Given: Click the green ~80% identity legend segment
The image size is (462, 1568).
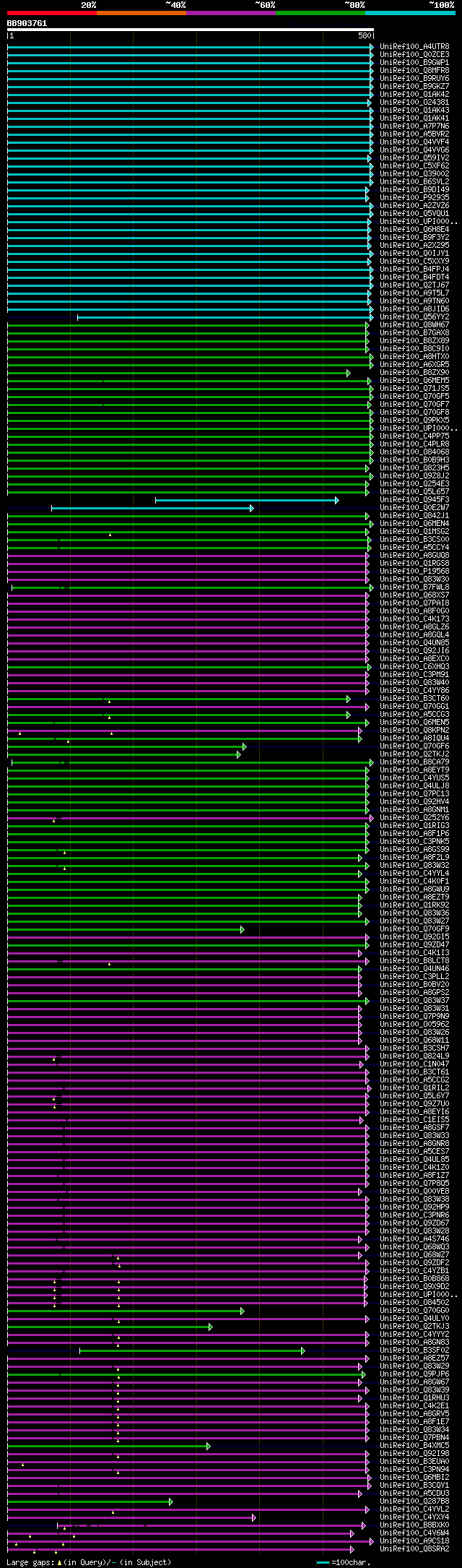Looking at the screenshot, I should pyautogui.click(x=321, y=13).
